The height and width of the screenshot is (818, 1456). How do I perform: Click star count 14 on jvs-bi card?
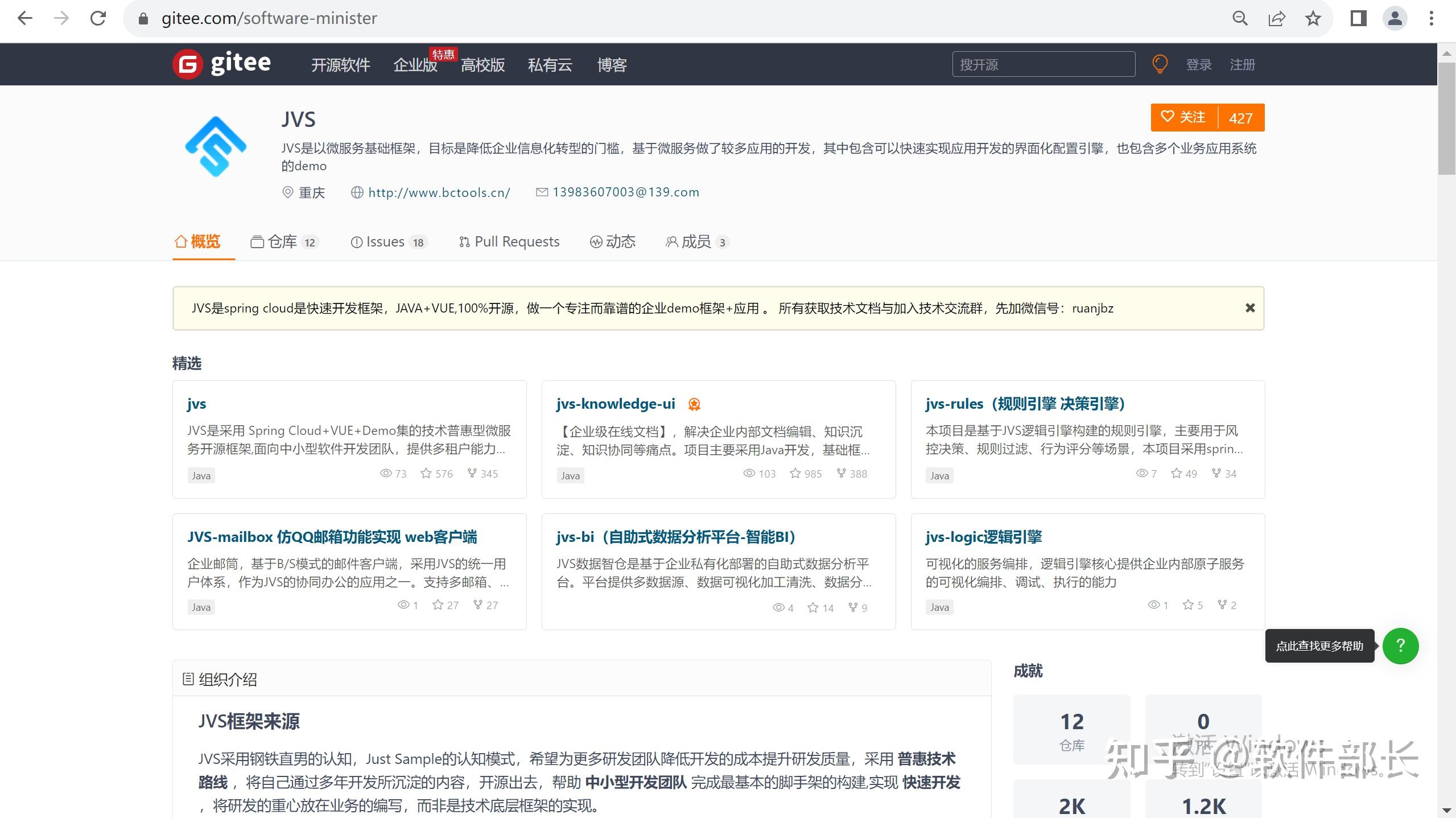[x=820, y=608]
